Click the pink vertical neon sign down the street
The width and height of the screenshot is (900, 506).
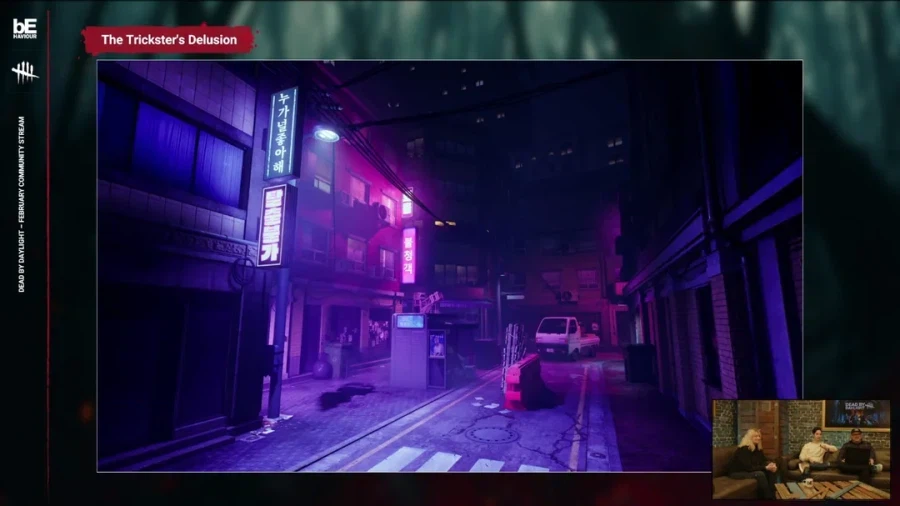[408, 255]
